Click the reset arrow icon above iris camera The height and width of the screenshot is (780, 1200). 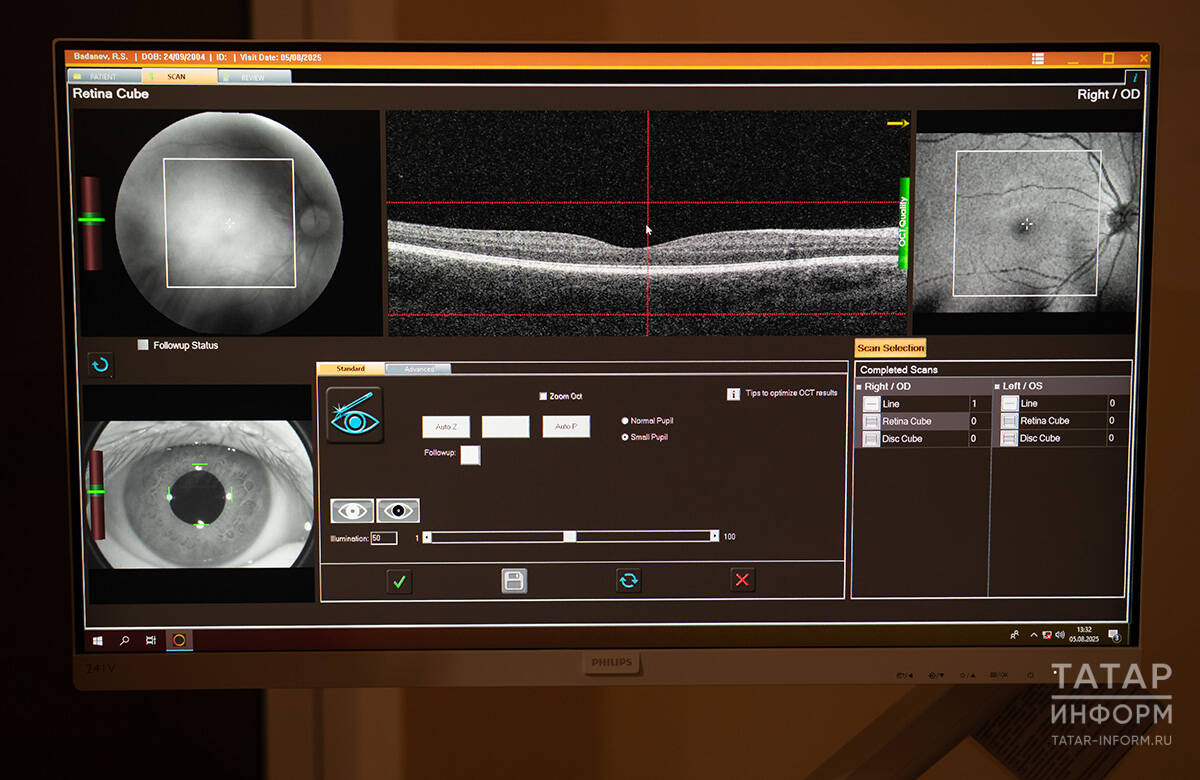click(x=100, y=366)
